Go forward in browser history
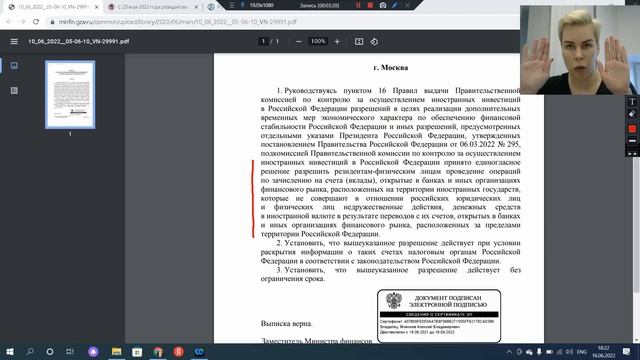This screenshot has height=360, width=640. pyautogui.click(x=22, y=22)
